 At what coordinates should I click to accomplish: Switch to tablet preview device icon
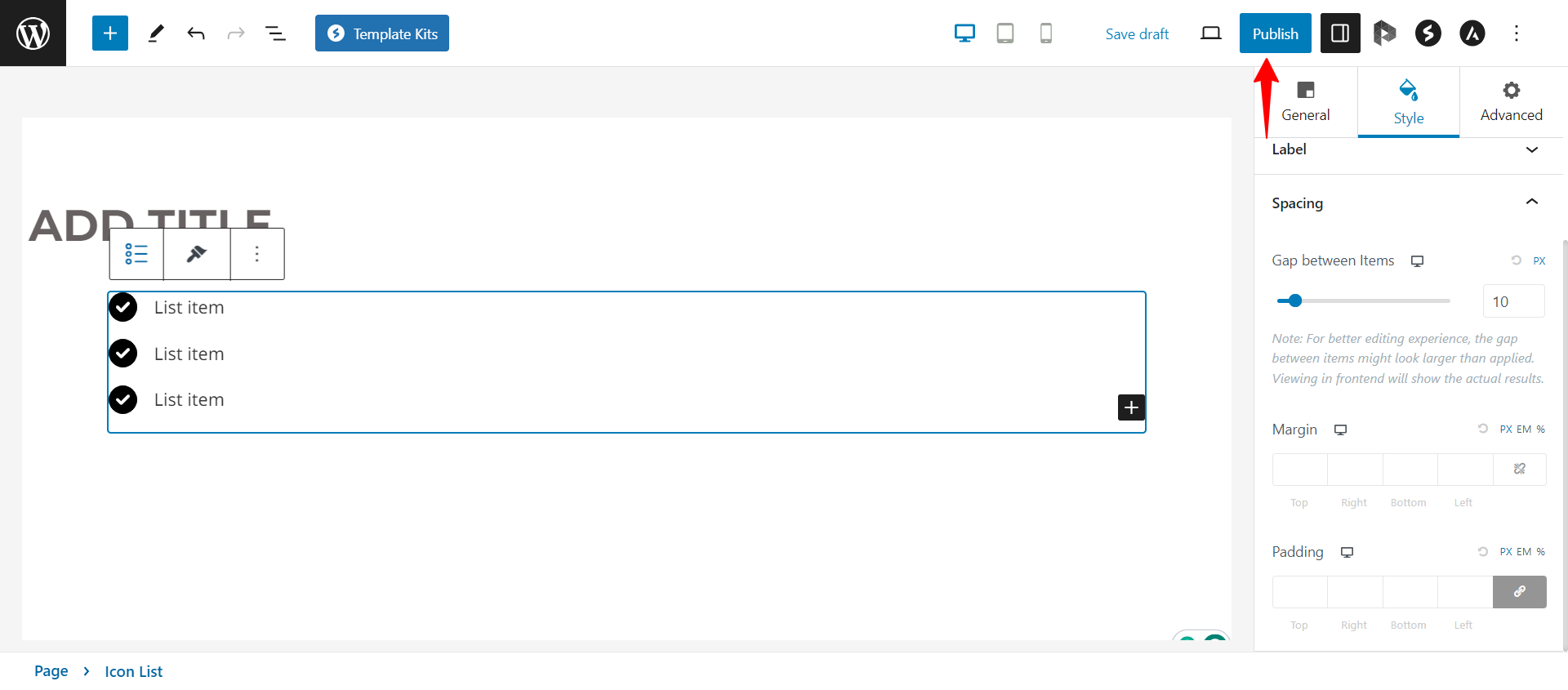point(1005,33)
